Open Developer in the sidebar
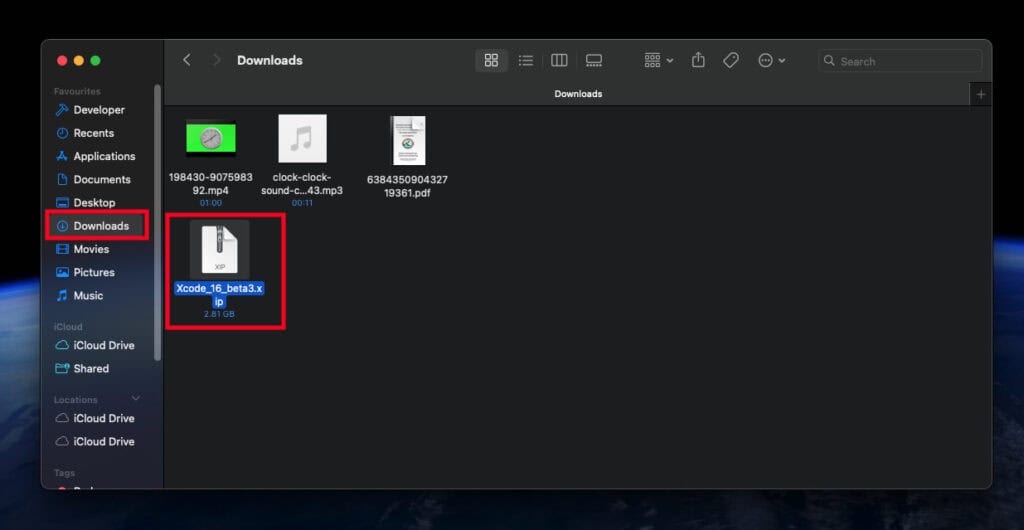1024x530 pixels. pyautogui.click(x=99, y=110)
